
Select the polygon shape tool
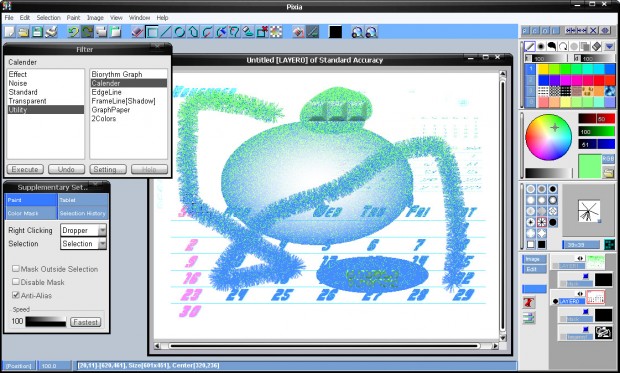pyautogui.click(x=193, y=32)
